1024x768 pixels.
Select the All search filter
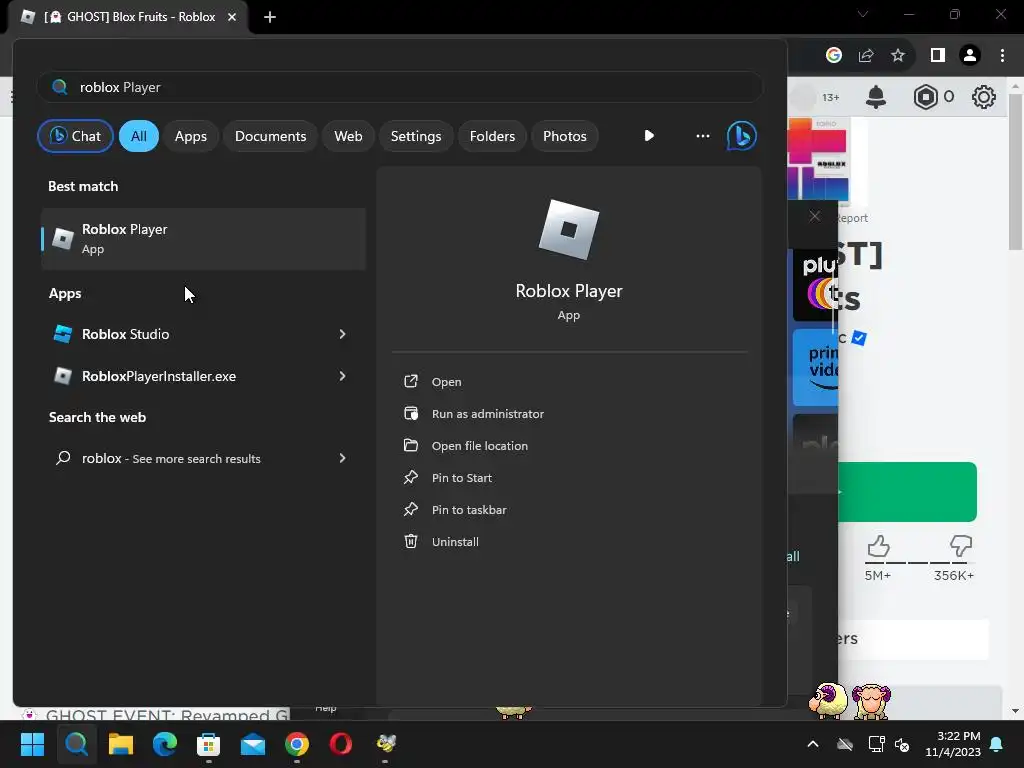coord(138,136)
